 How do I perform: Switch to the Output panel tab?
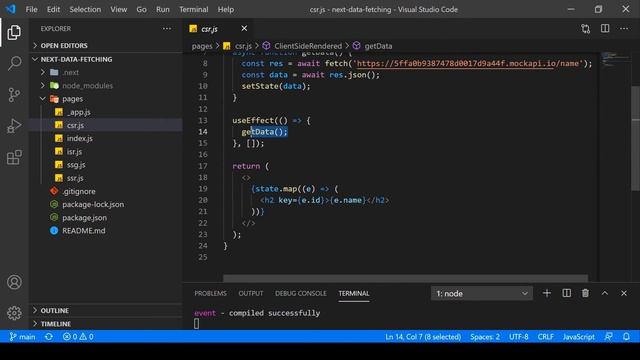coord(251,293)
